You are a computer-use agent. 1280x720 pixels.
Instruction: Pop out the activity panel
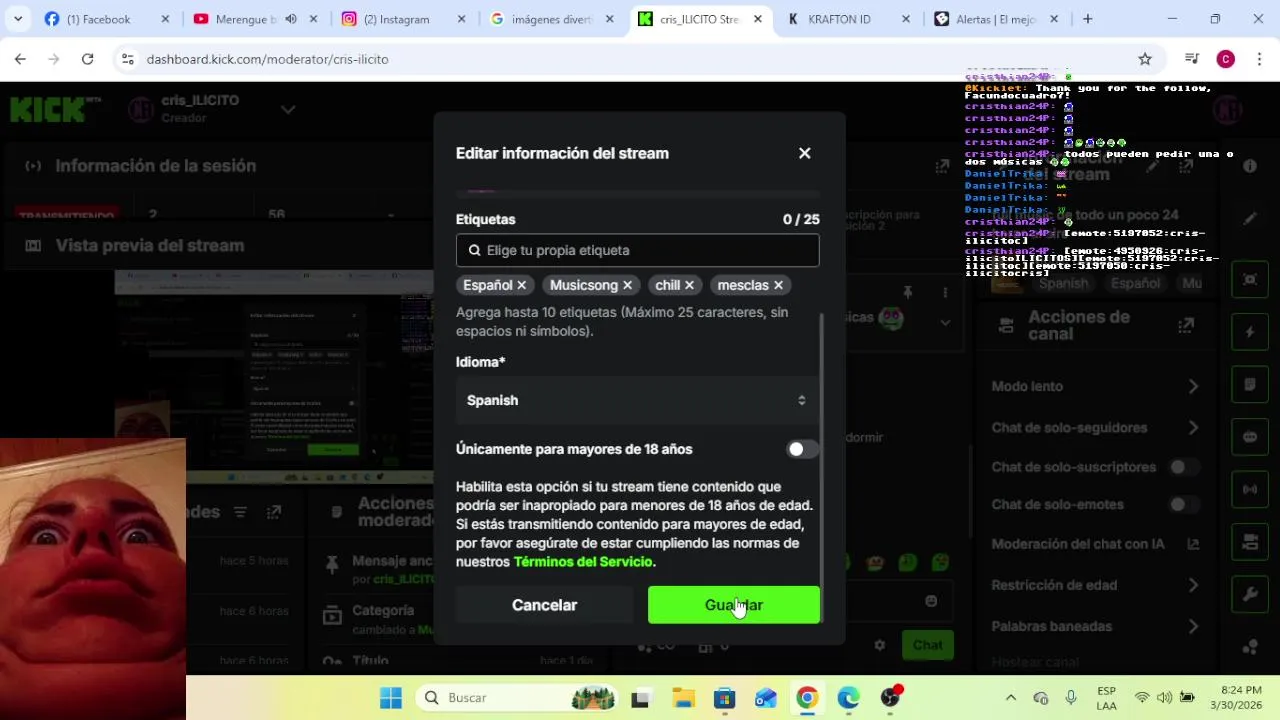(x=274, y=512)
